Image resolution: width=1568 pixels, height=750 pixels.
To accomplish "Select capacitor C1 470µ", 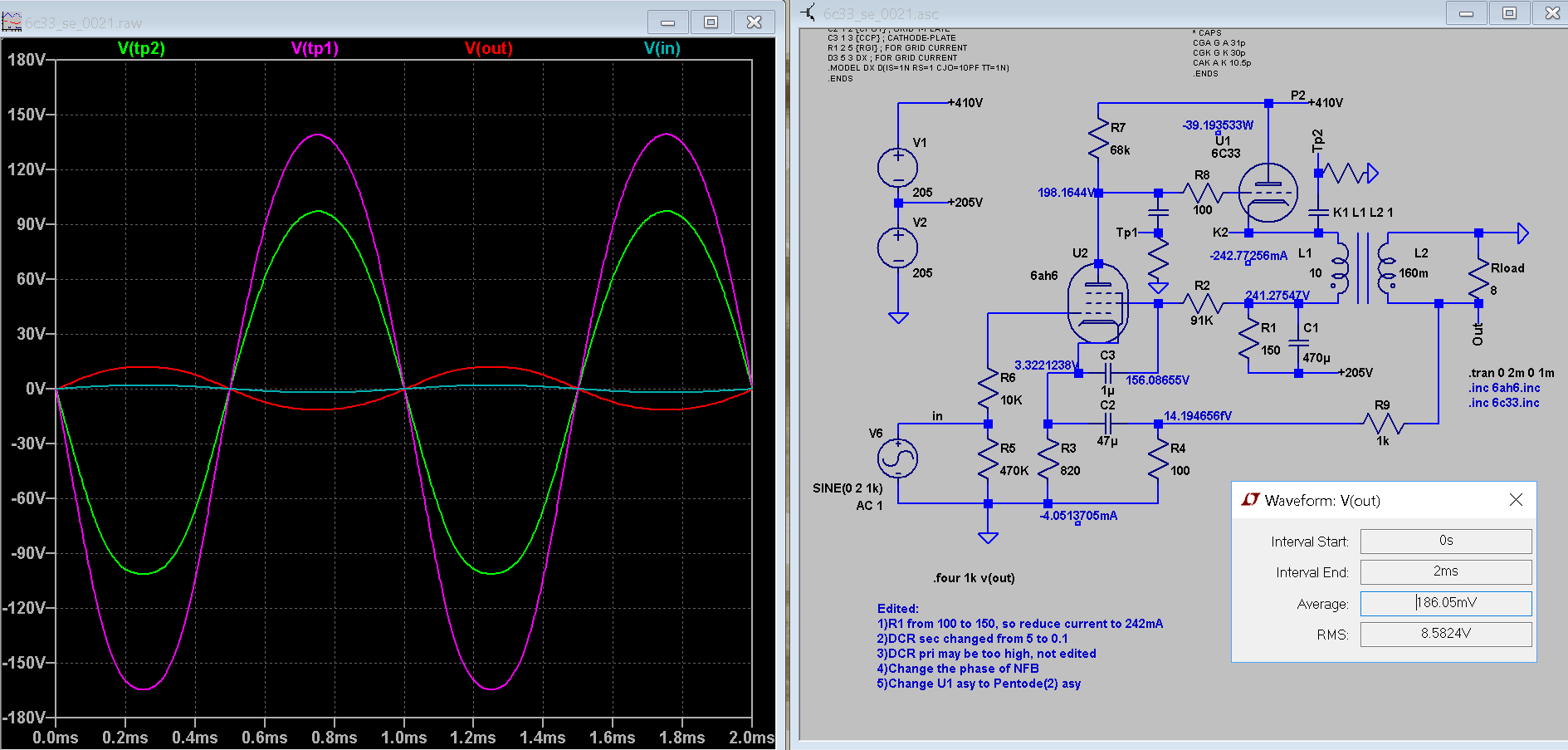I will [x=1299, y=341].
